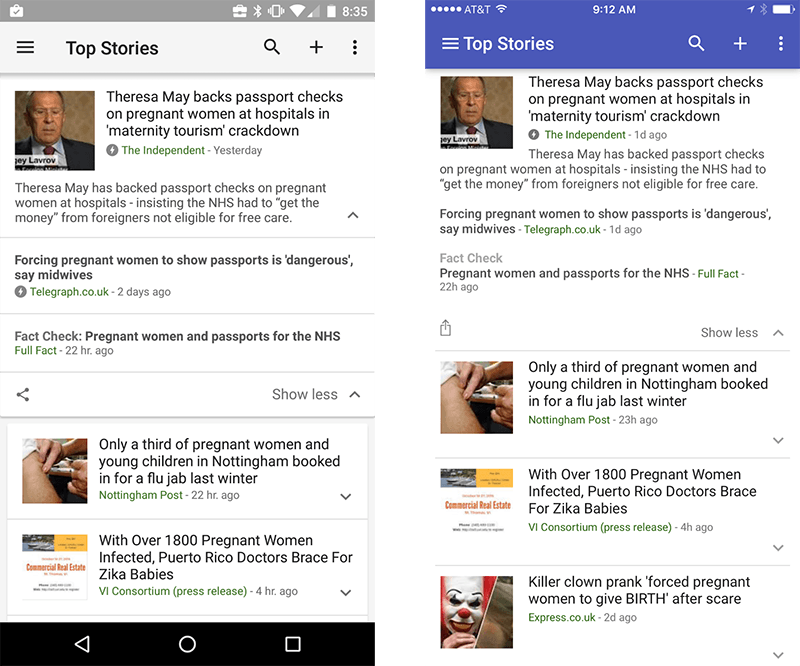Click 'Show less' on left Android screen
Viewport: 800px width, 666px height.
click(305, 395)
